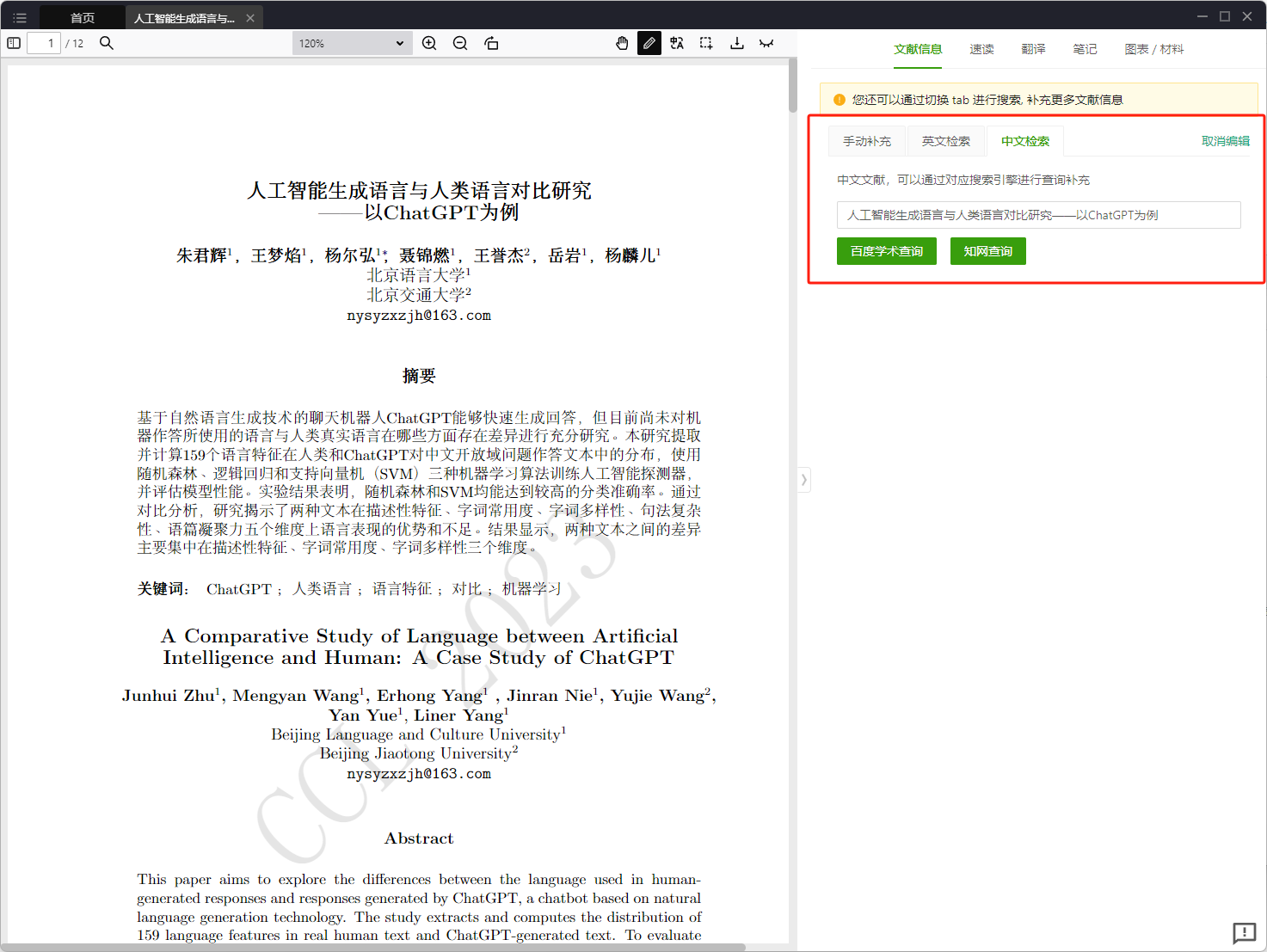Click the PDF vertical scrollbar thumb

792,86
